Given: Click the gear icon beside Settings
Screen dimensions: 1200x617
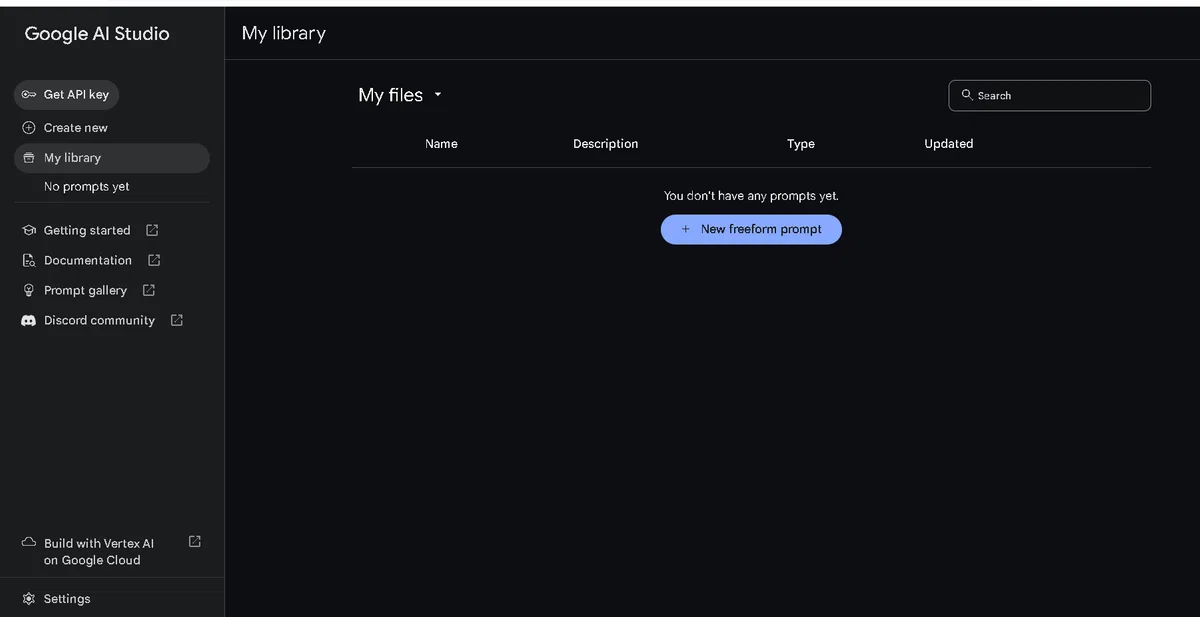Looking at the screenshot, I should point(29,599).
